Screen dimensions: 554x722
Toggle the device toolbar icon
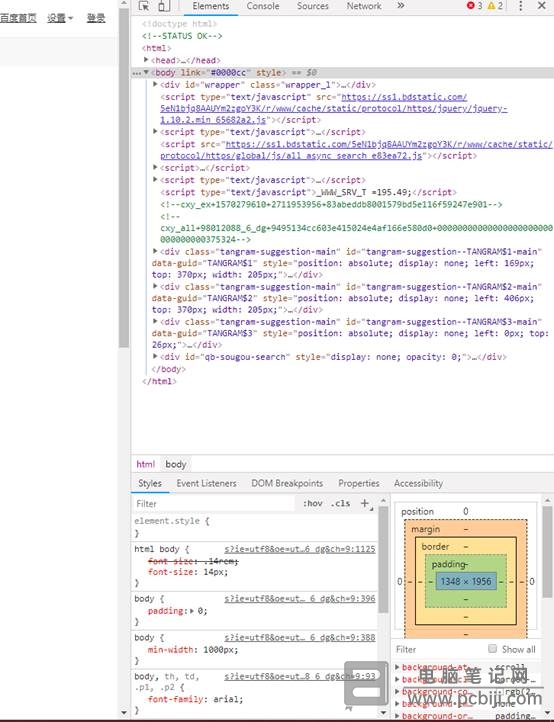(163, 6)
